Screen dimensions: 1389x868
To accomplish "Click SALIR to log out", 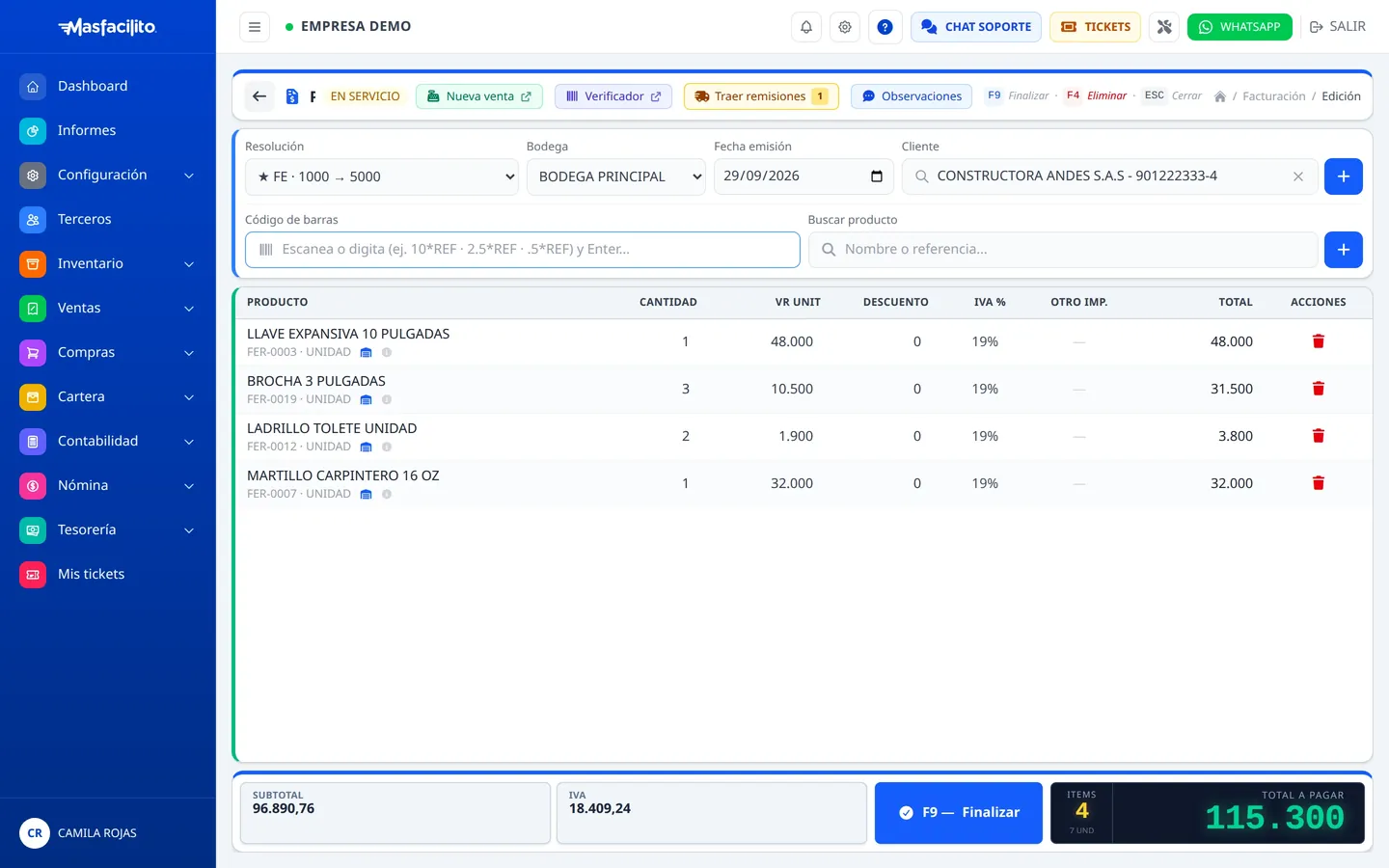I will tap(1338, 27).
